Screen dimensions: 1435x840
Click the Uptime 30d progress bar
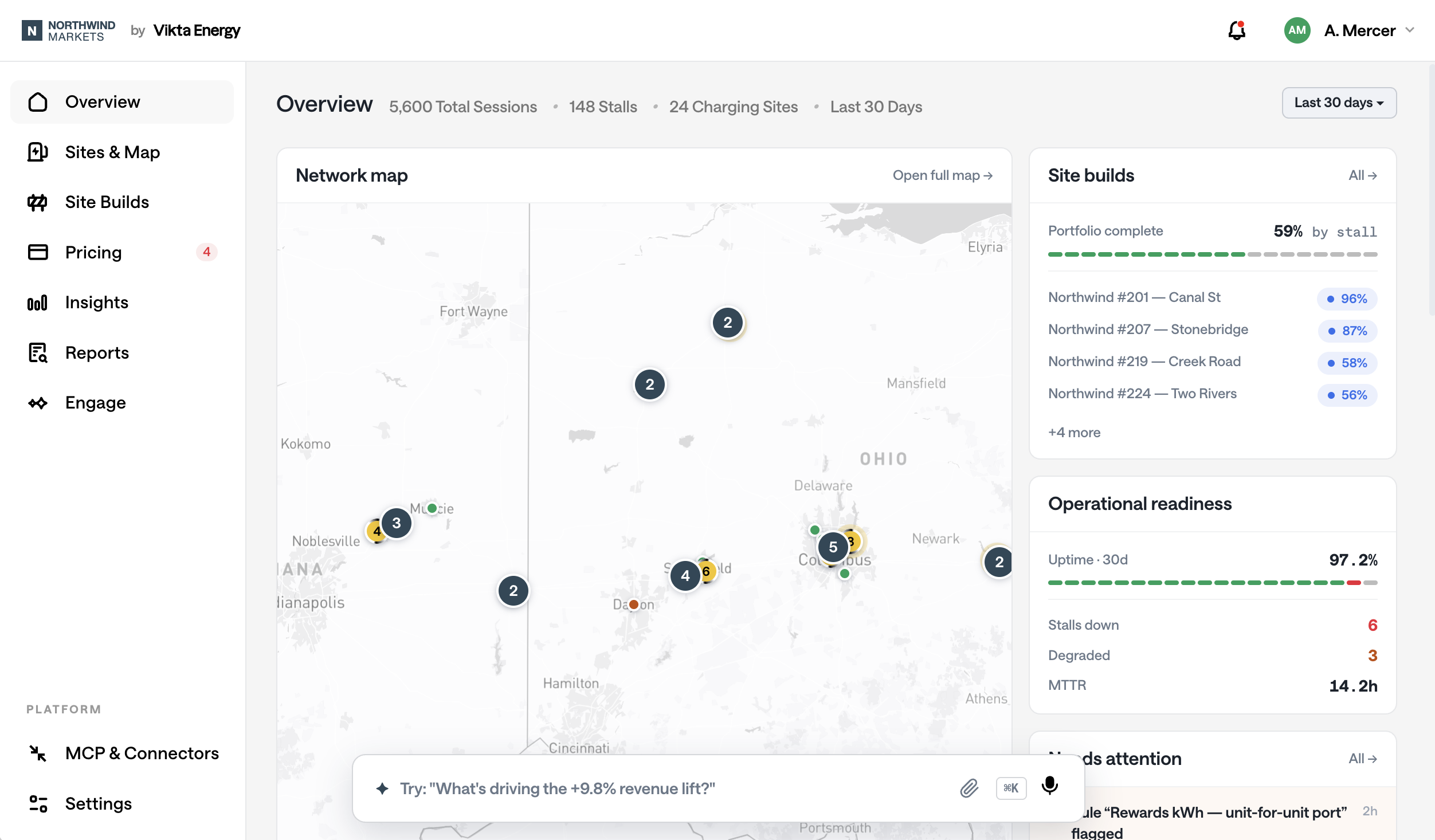1213,583
